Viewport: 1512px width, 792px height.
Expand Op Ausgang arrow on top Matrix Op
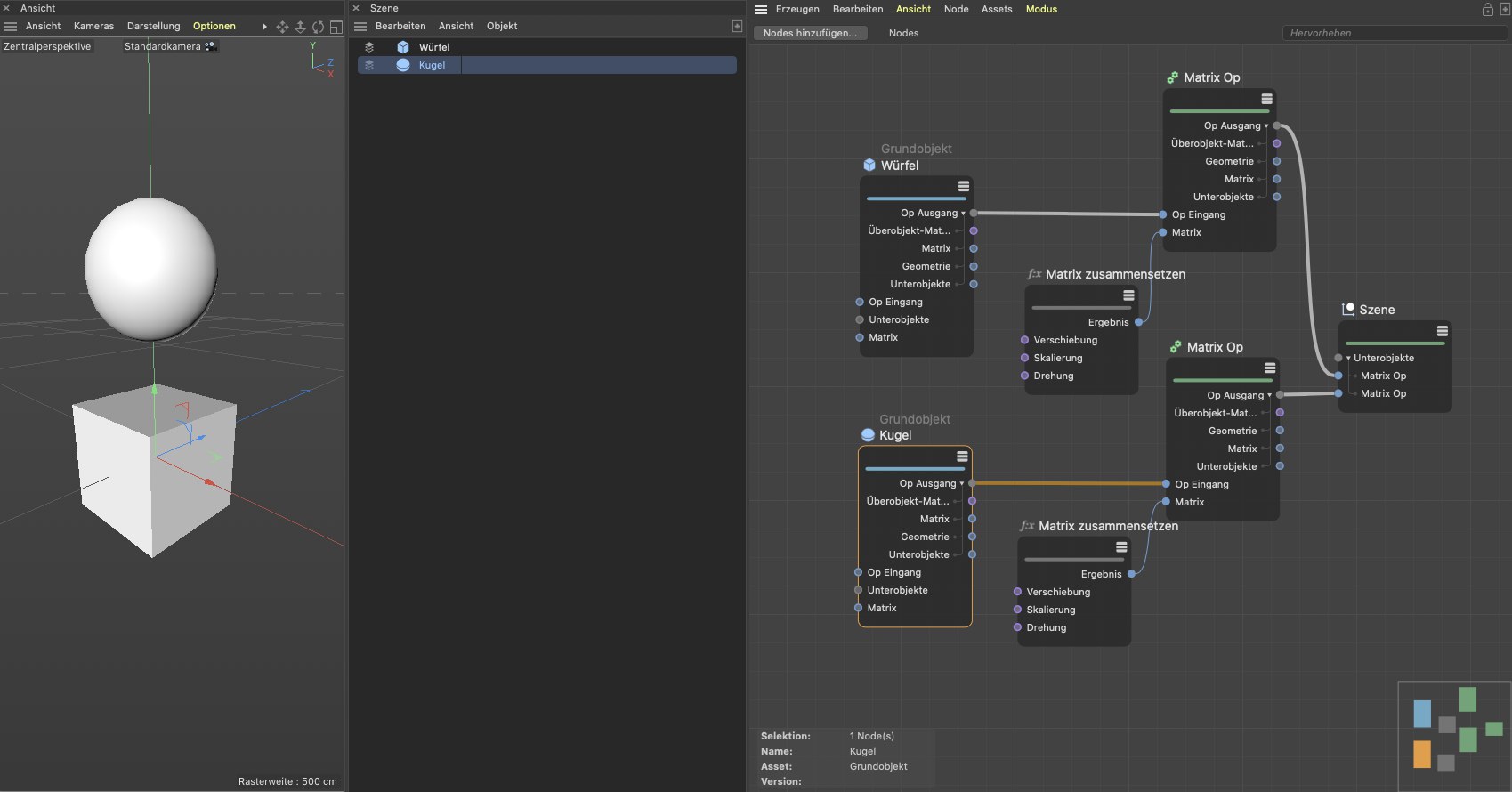coord(1266,126)
